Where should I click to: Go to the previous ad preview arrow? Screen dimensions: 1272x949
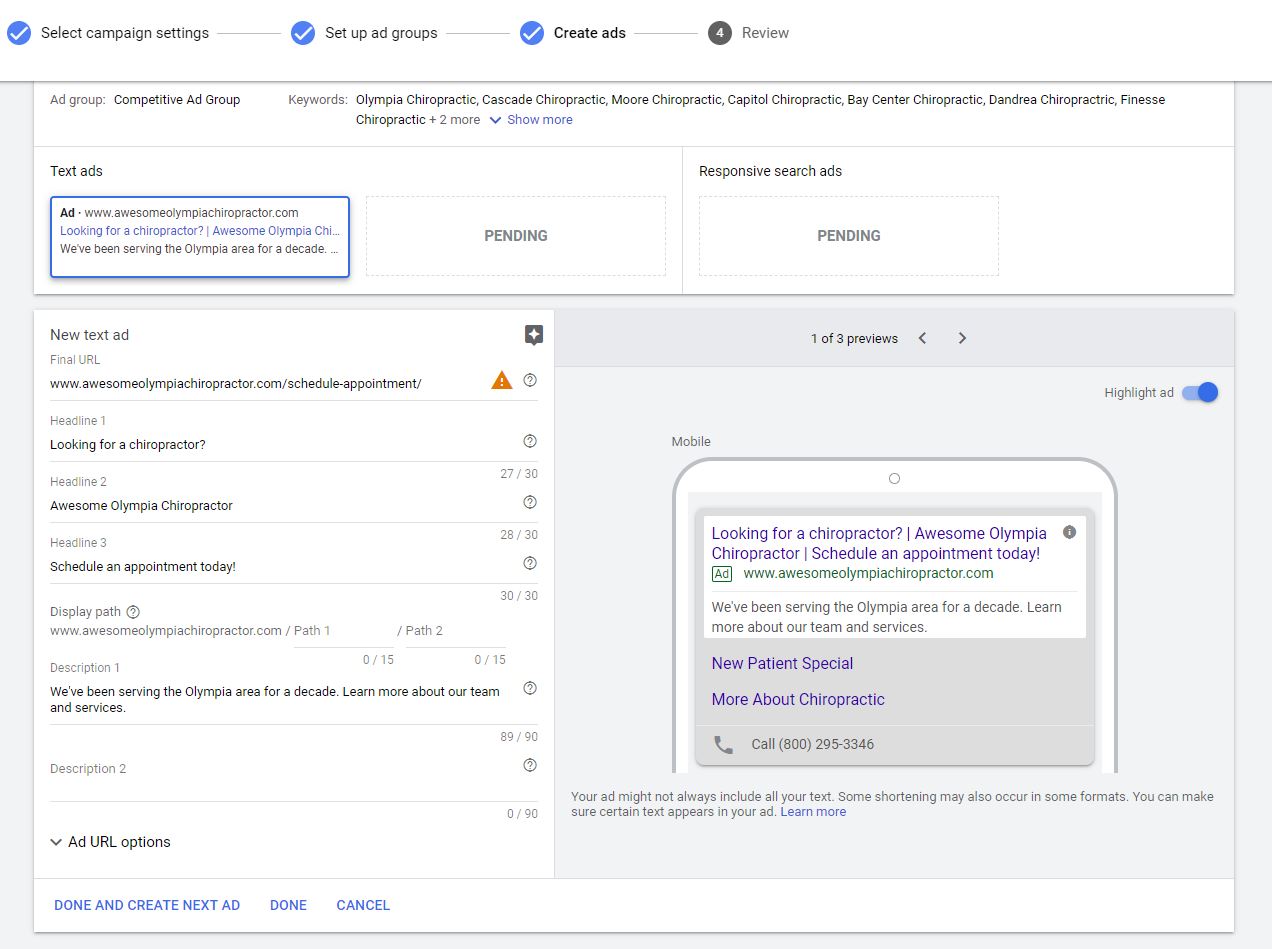coord(922,338)
